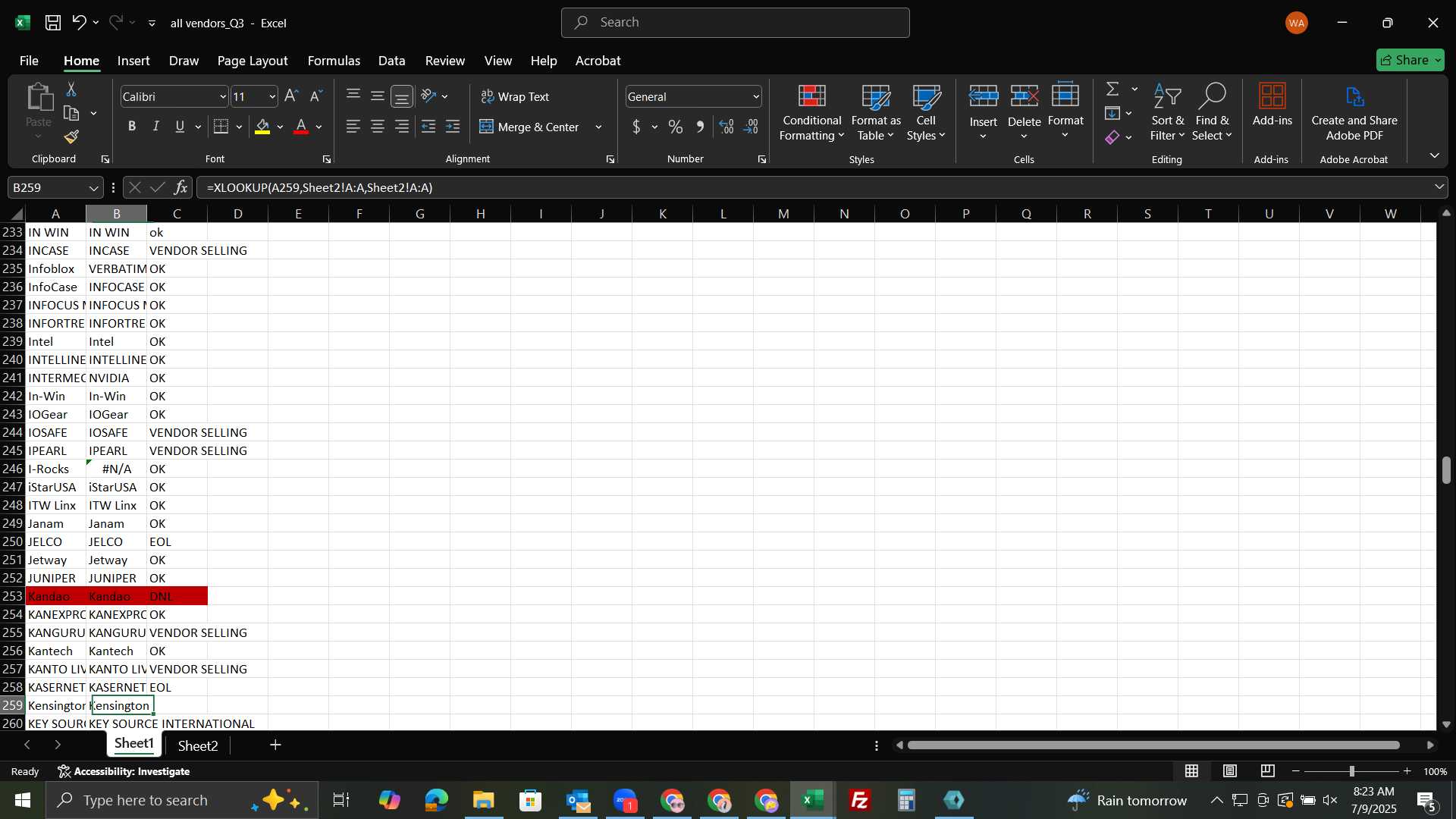Image resolution: width=1456 pixels, height=819 pixels.
Task: Click the Share button
Action: click(1410, 60)
